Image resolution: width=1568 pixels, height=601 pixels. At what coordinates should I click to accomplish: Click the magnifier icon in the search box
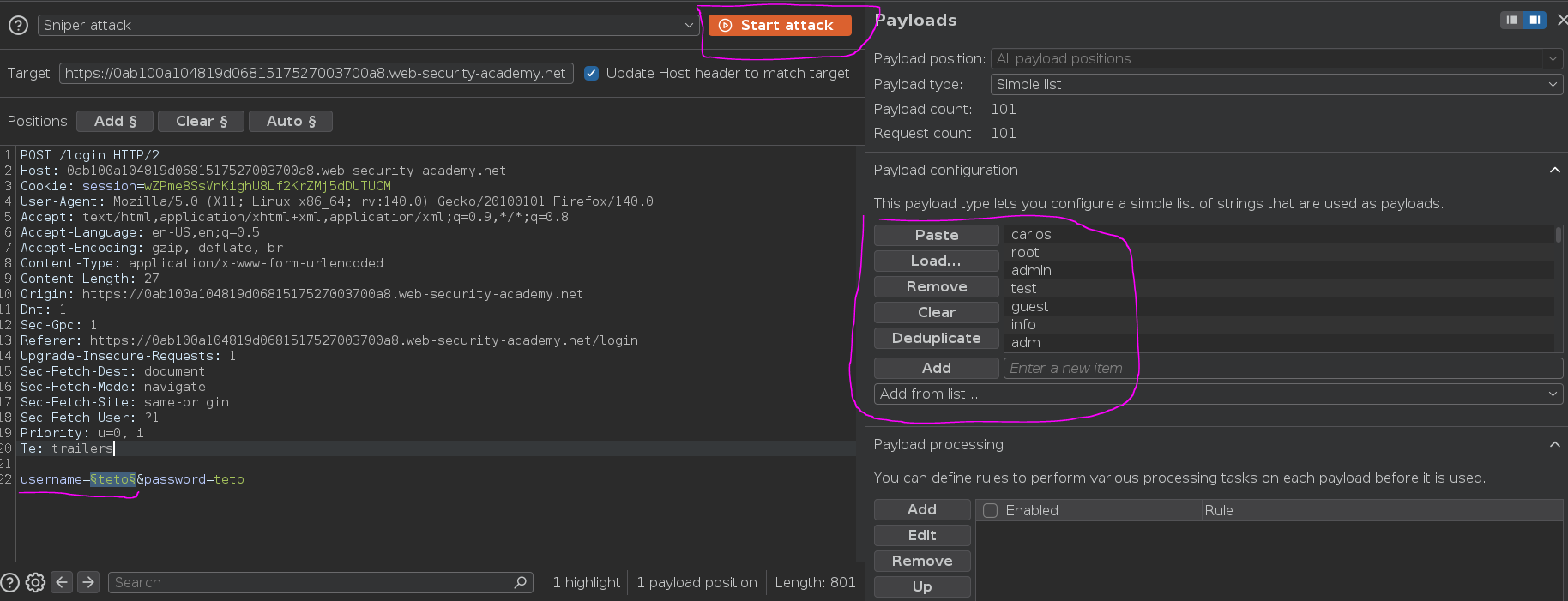click(x=520, y=582)
